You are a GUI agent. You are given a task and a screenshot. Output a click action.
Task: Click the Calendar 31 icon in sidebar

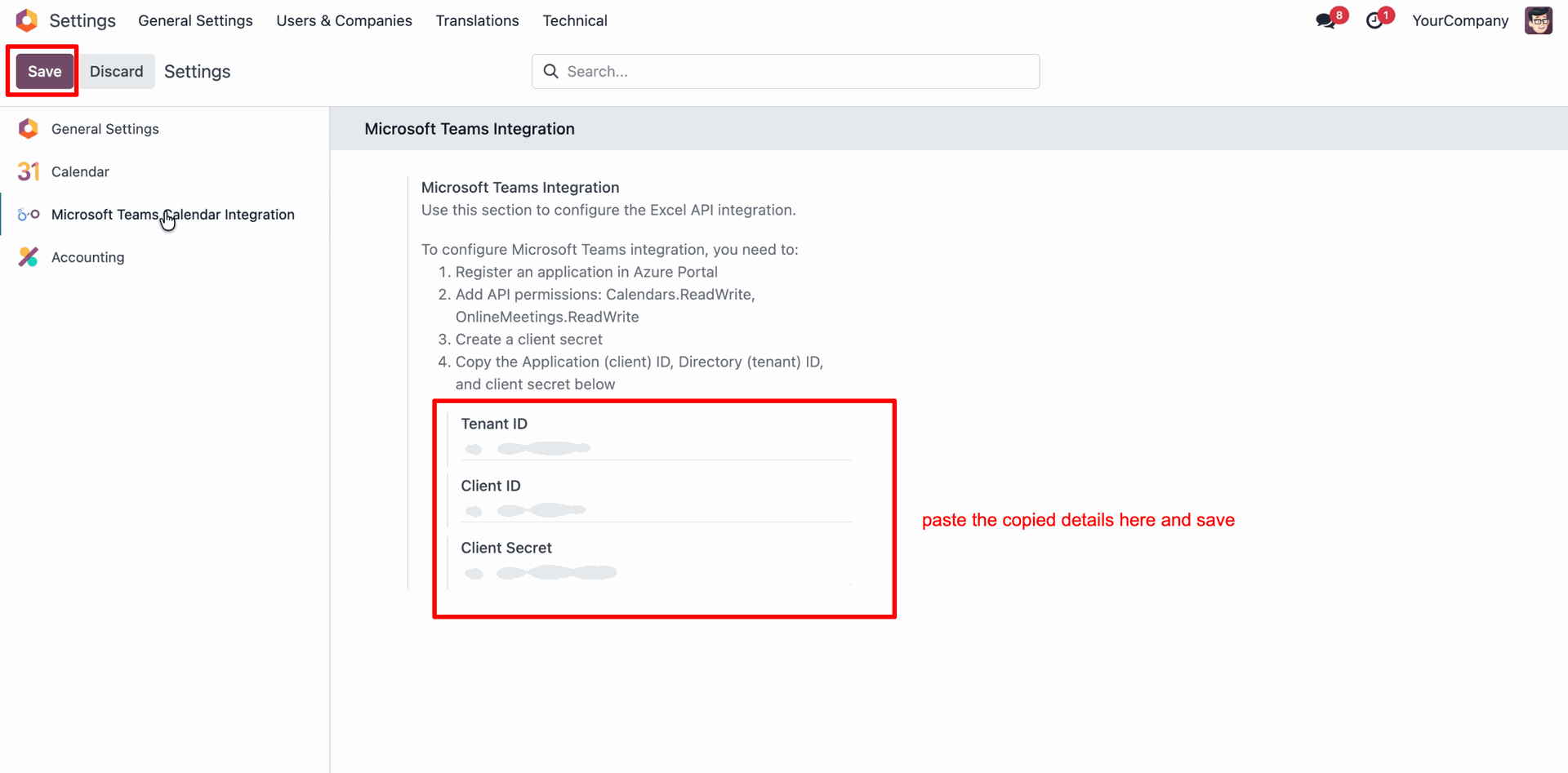point(29,171)
